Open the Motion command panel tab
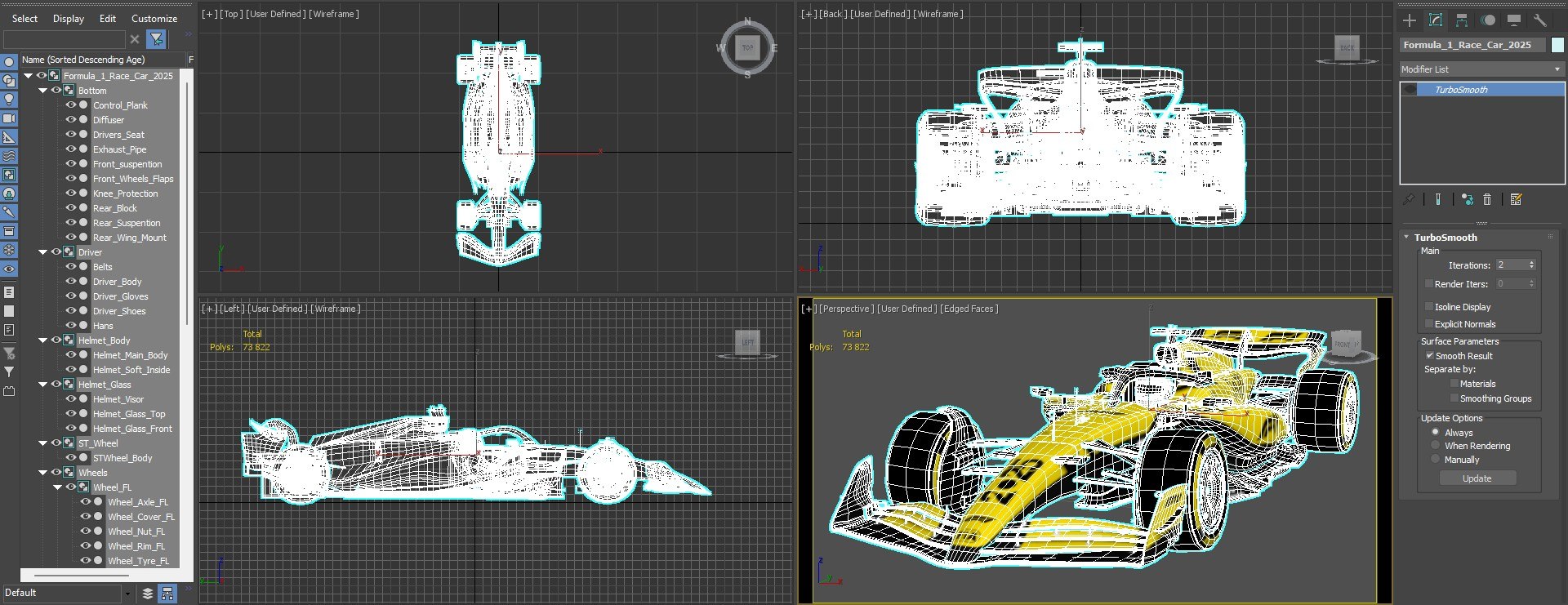 pyautogui.click(x=1488, y=20)
